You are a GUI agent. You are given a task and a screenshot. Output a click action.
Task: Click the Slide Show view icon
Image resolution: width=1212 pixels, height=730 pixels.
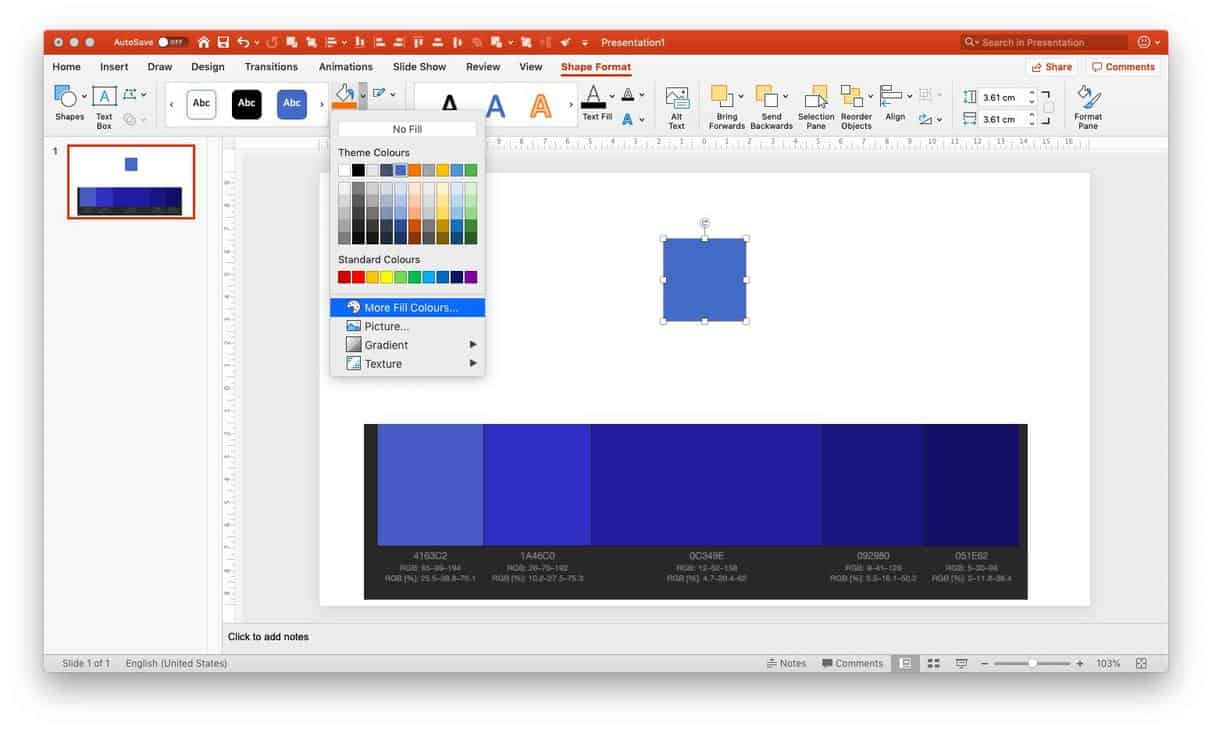coord(961,663)
